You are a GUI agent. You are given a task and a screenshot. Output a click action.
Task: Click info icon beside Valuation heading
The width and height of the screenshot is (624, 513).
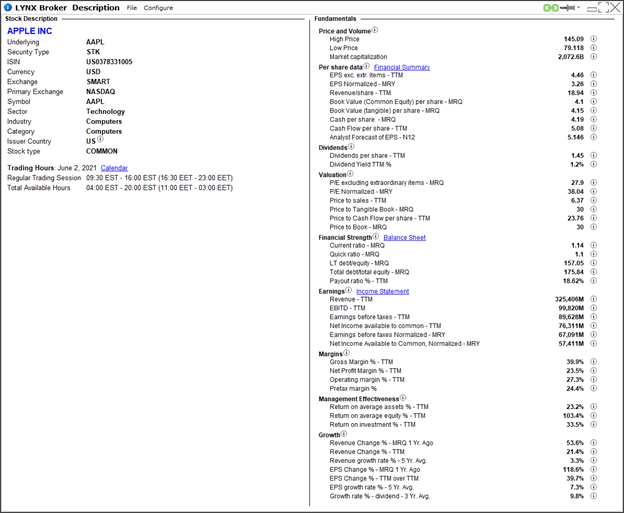coord(350,174)
